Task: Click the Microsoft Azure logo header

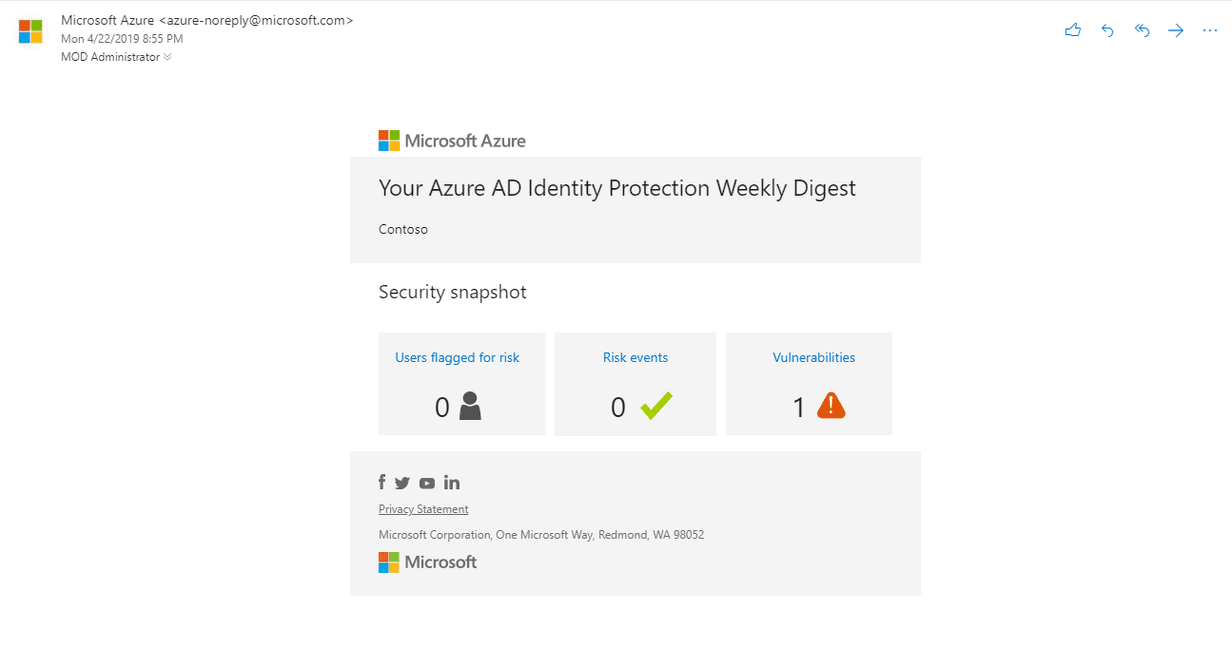Action: (452, 141)
